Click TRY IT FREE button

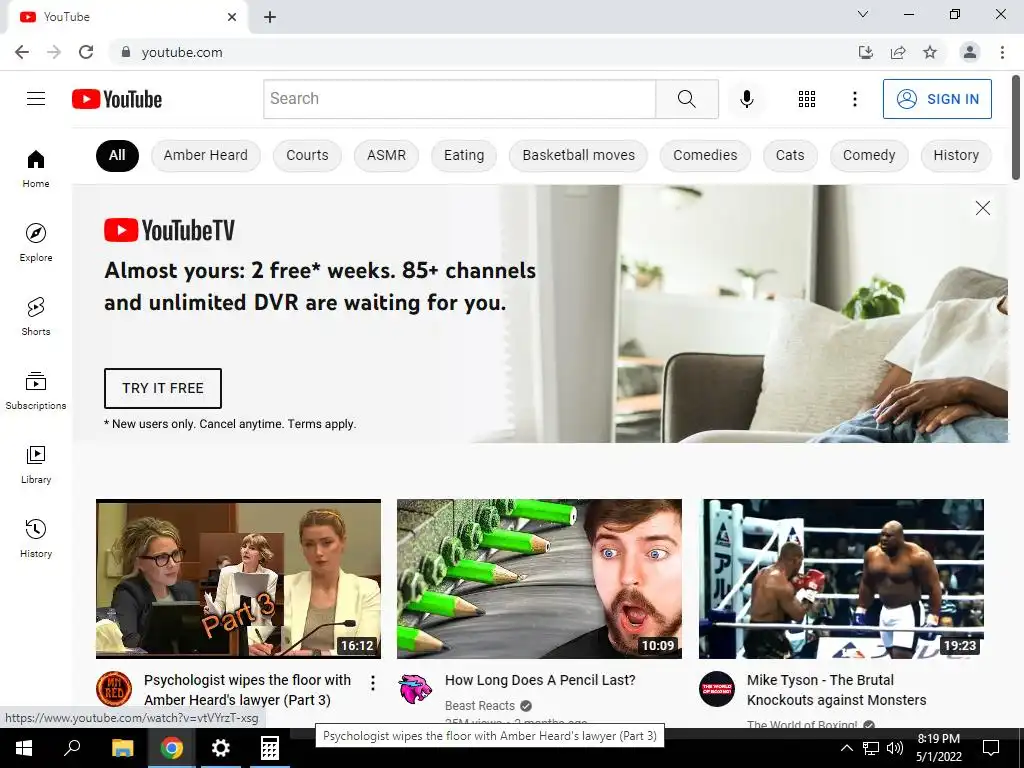(163, 388)
